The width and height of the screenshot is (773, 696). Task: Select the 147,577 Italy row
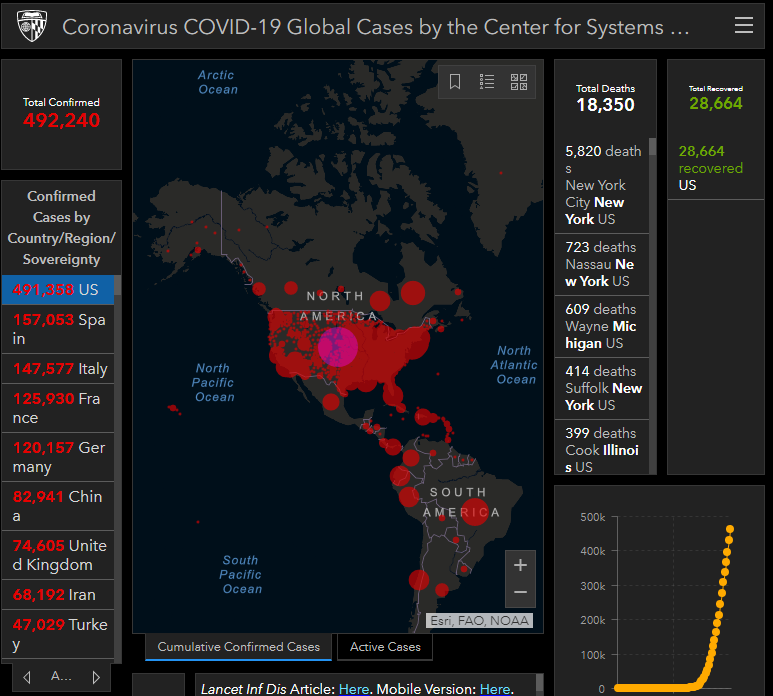[58, 369]
